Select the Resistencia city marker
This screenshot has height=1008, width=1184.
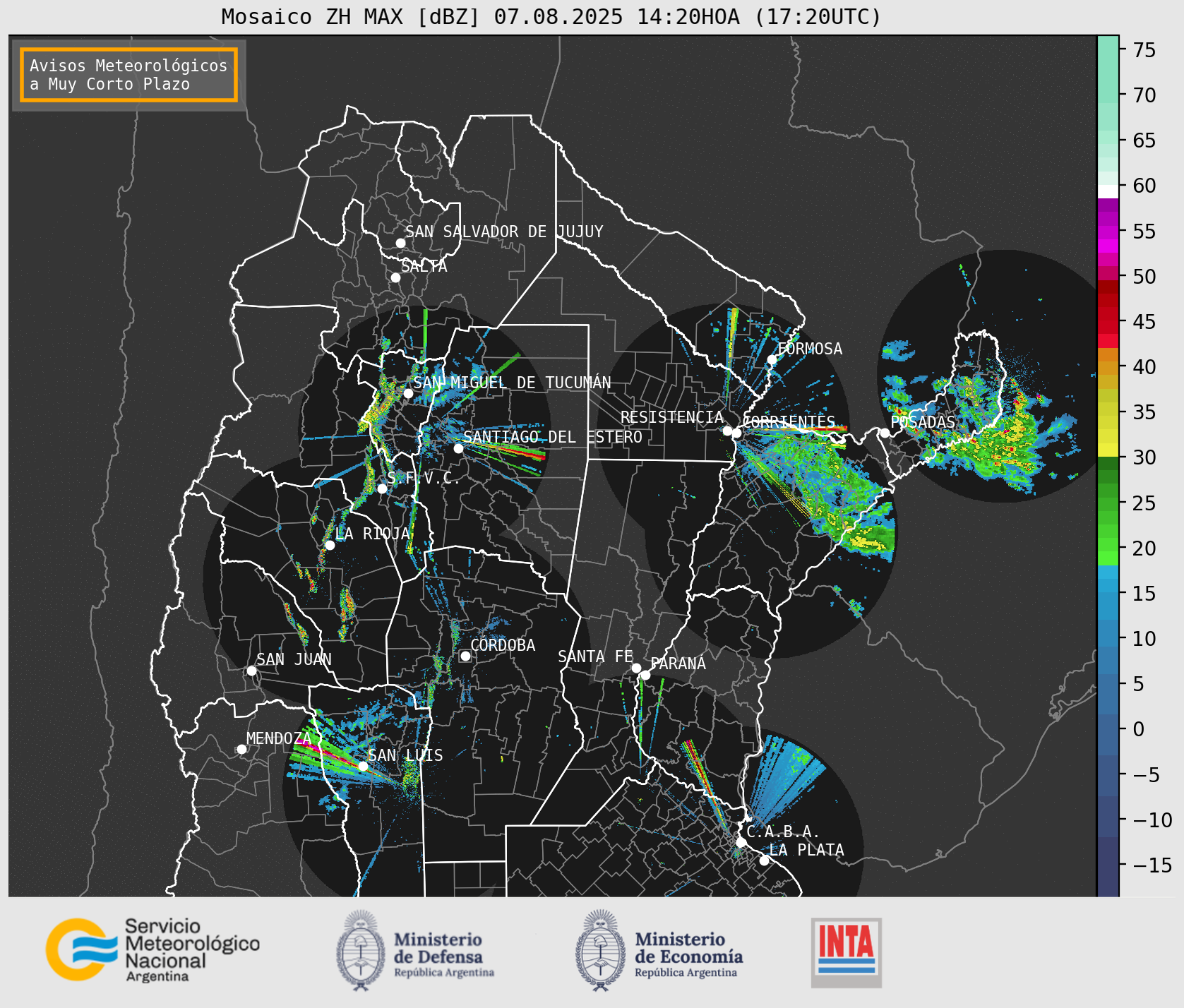[x=727, y=431]
